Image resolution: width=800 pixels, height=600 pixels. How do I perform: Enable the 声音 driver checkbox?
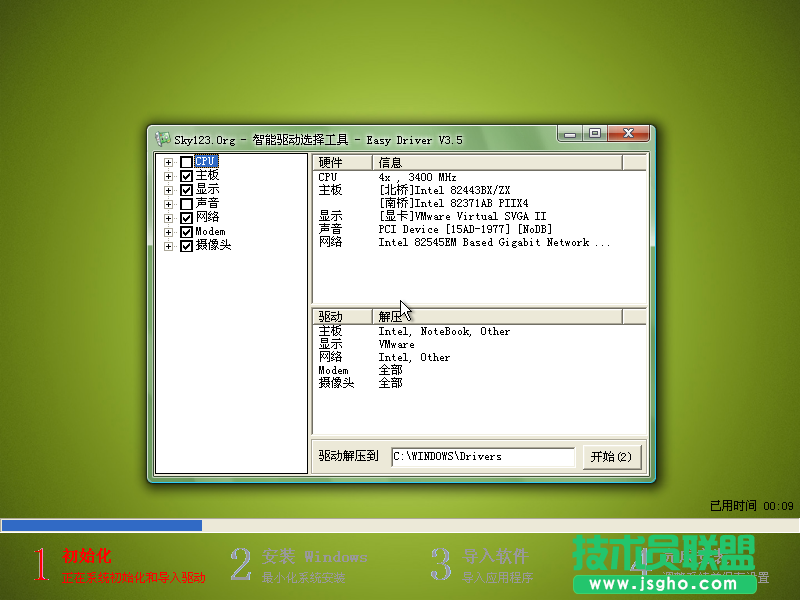pyautogui.click(x=186, y=204)
